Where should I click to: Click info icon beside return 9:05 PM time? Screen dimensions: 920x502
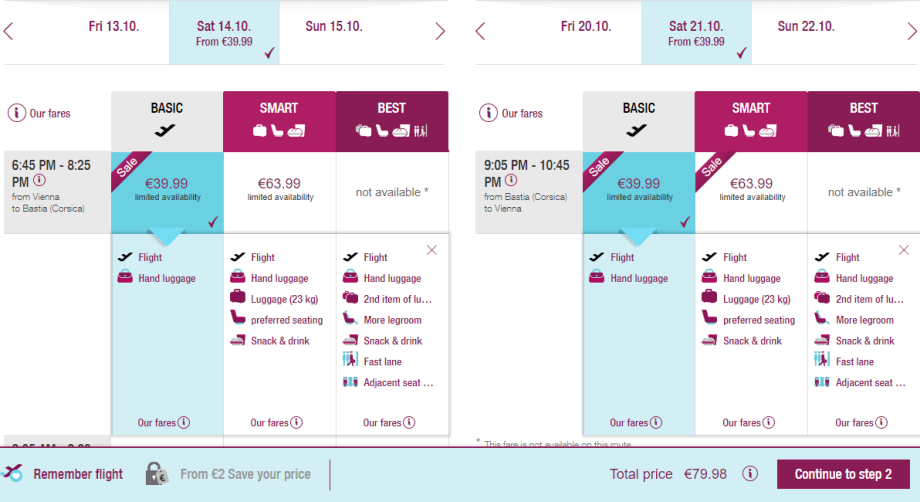tap(512, 181)
